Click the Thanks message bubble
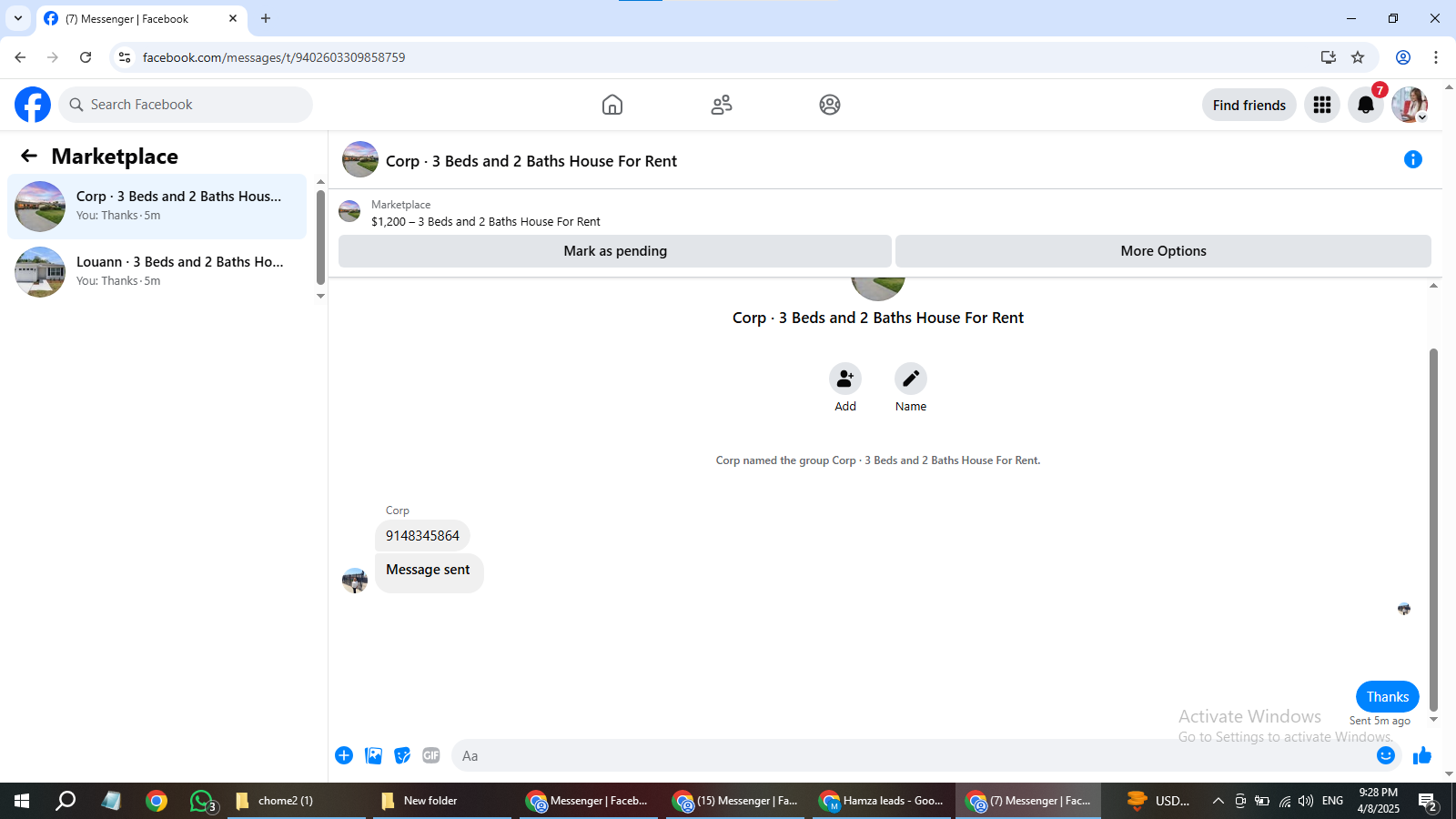Viewport: 1456px width, 819px height. point(1388,697)
